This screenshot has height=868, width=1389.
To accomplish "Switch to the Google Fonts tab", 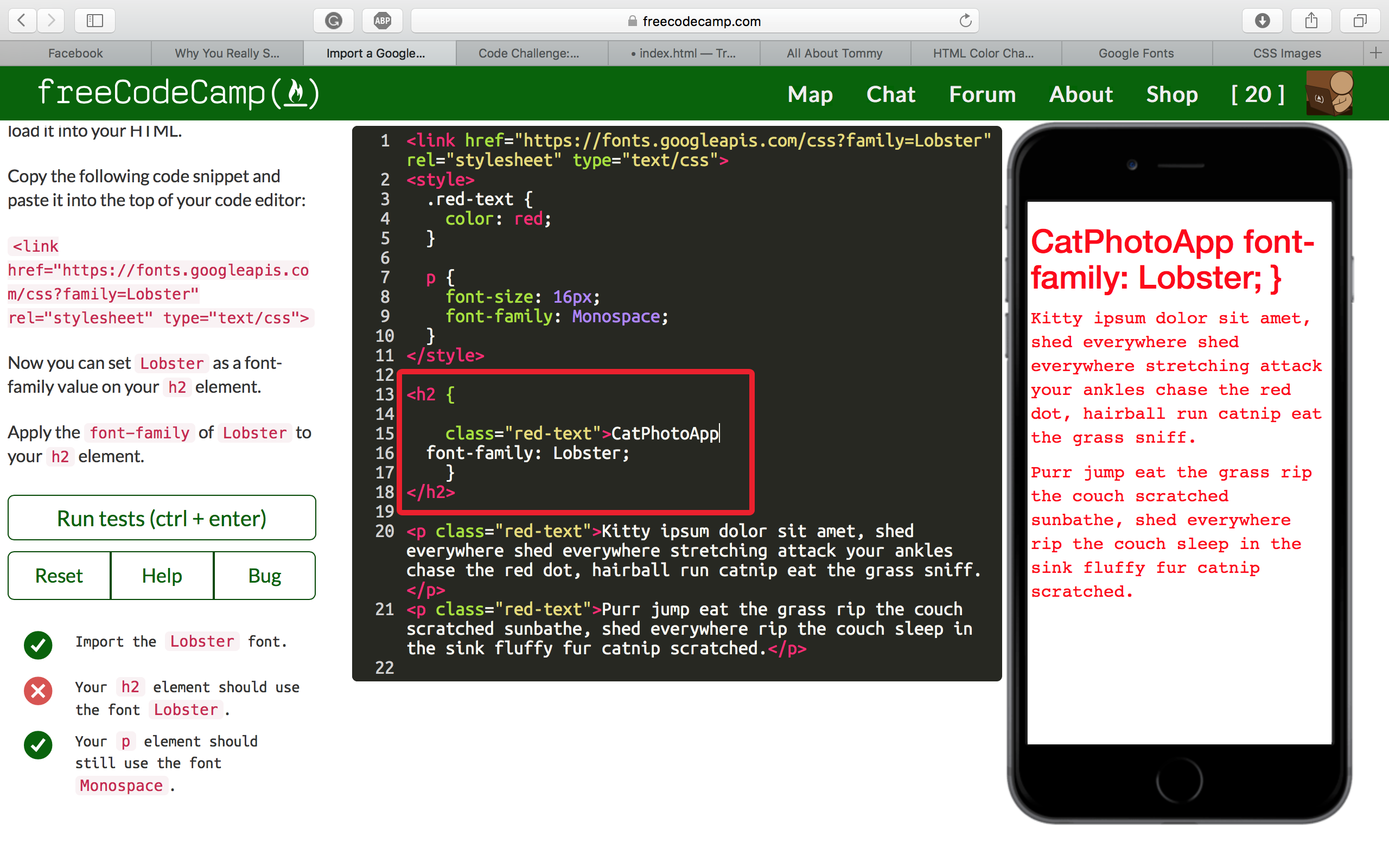I will [1136, 53].
